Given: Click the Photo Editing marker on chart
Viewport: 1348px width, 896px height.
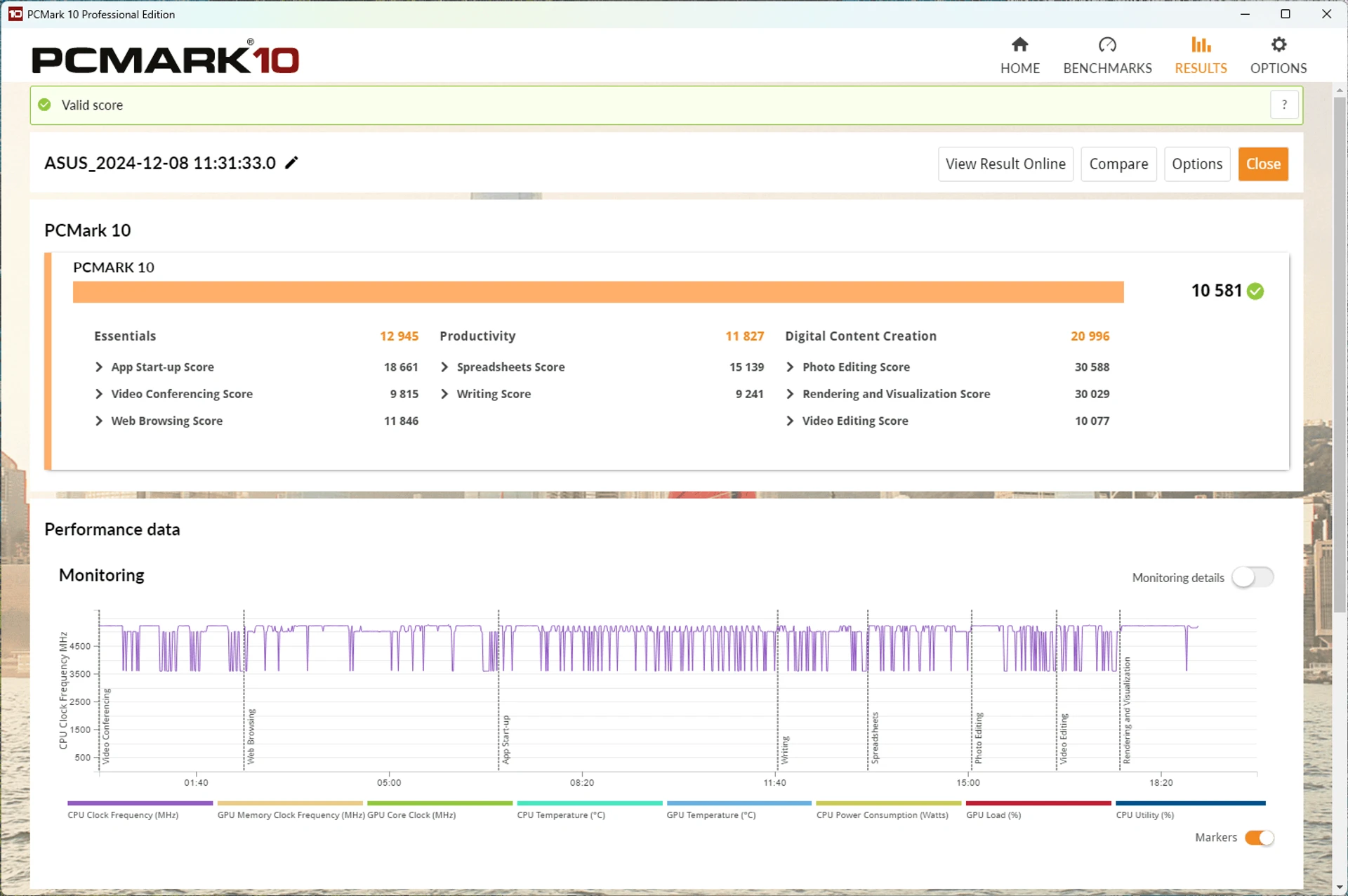Looking at the screenshot, I should pyautogui.click(x=979, y=738).
